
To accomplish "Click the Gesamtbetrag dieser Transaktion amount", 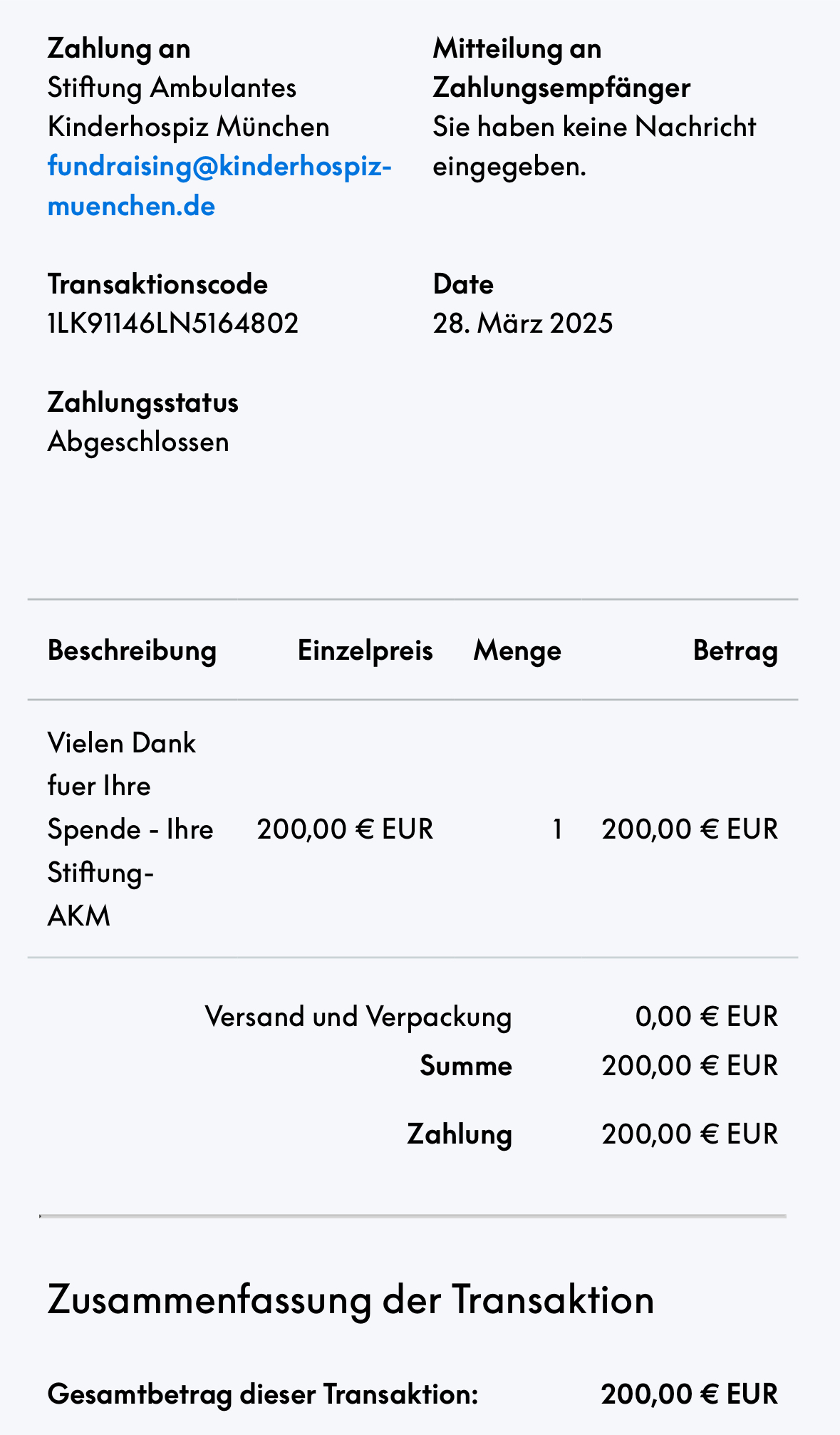I will pyautogui.click(x=690, y=1394).
